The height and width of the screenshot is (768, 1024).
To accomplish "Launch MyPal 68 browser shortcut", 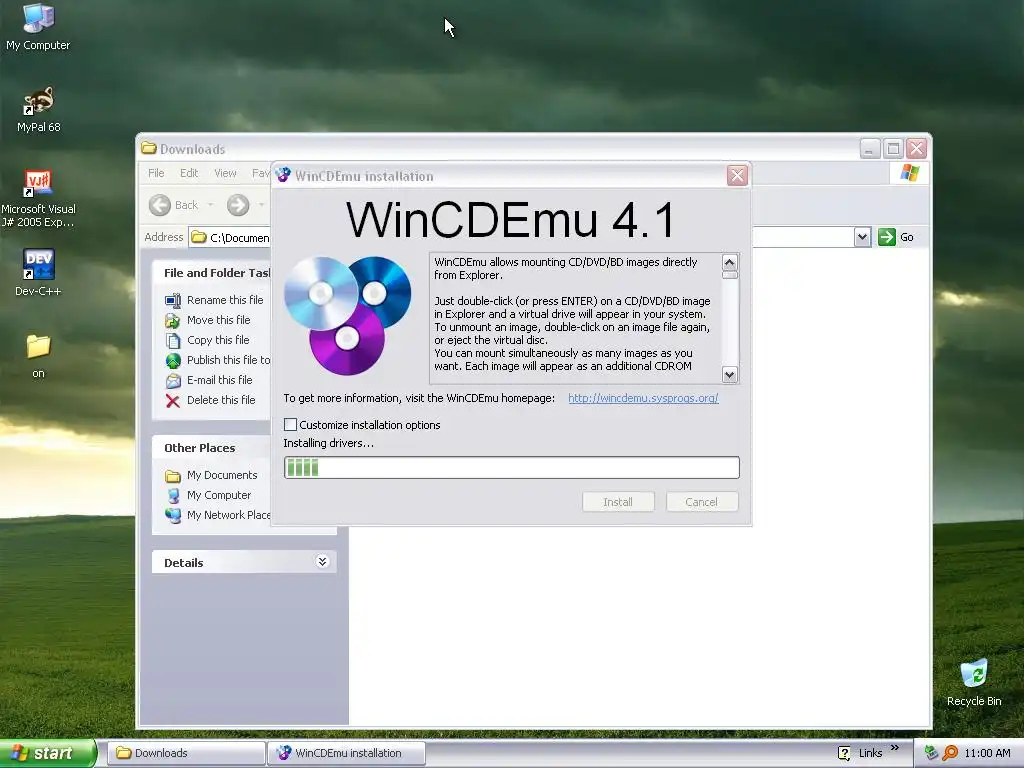I will pos(39,109).
